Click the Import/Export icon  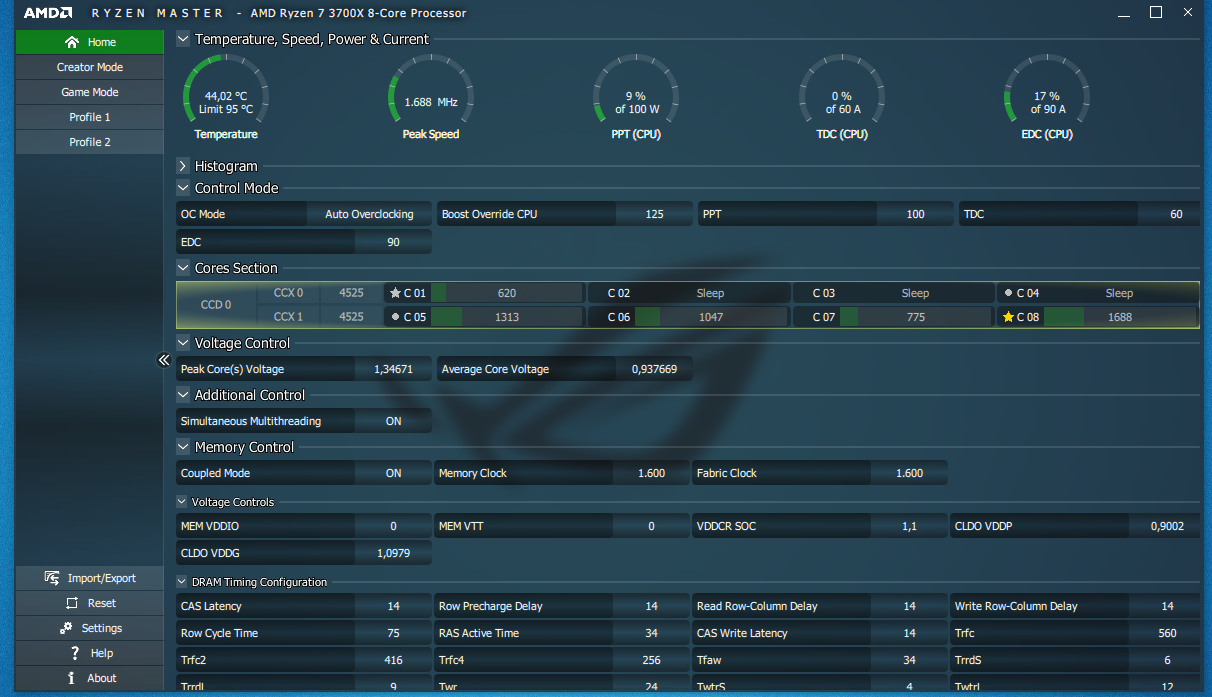53,578
